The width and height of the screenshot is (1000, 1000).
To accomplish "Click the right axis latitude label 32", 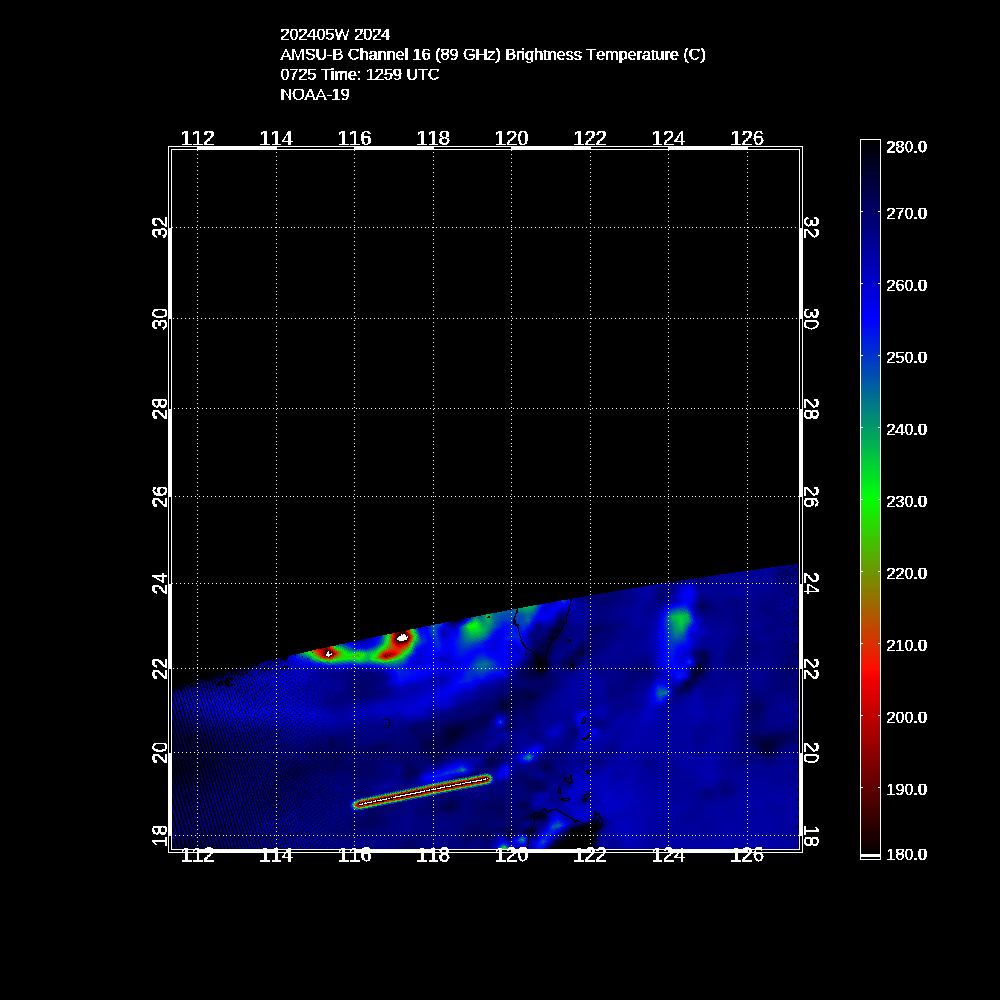I will [x=811, y=228].
